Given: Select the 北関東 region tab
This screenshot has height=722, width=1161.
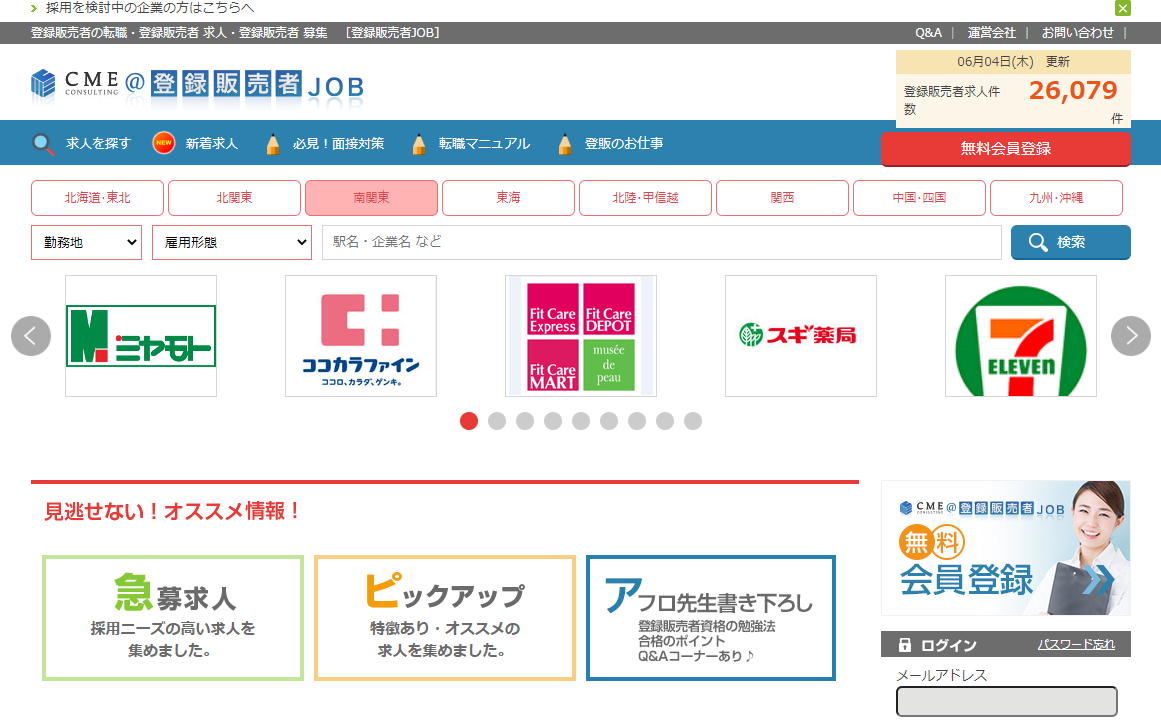Looking at the screenshot, I should point(234,198).
